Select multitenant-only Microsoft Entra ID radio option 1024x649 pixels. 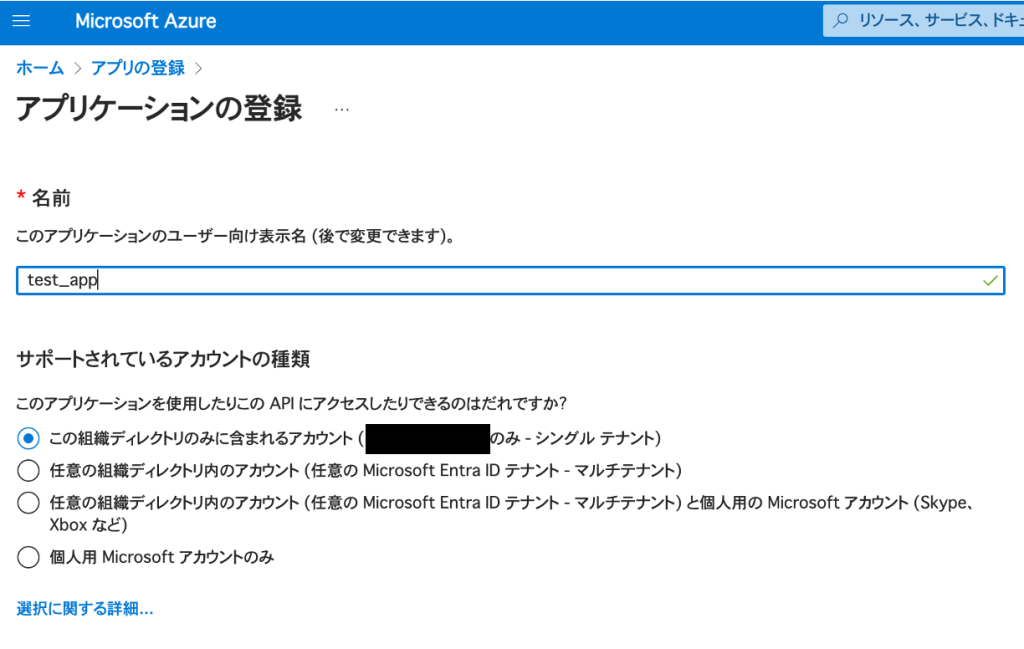29,470
